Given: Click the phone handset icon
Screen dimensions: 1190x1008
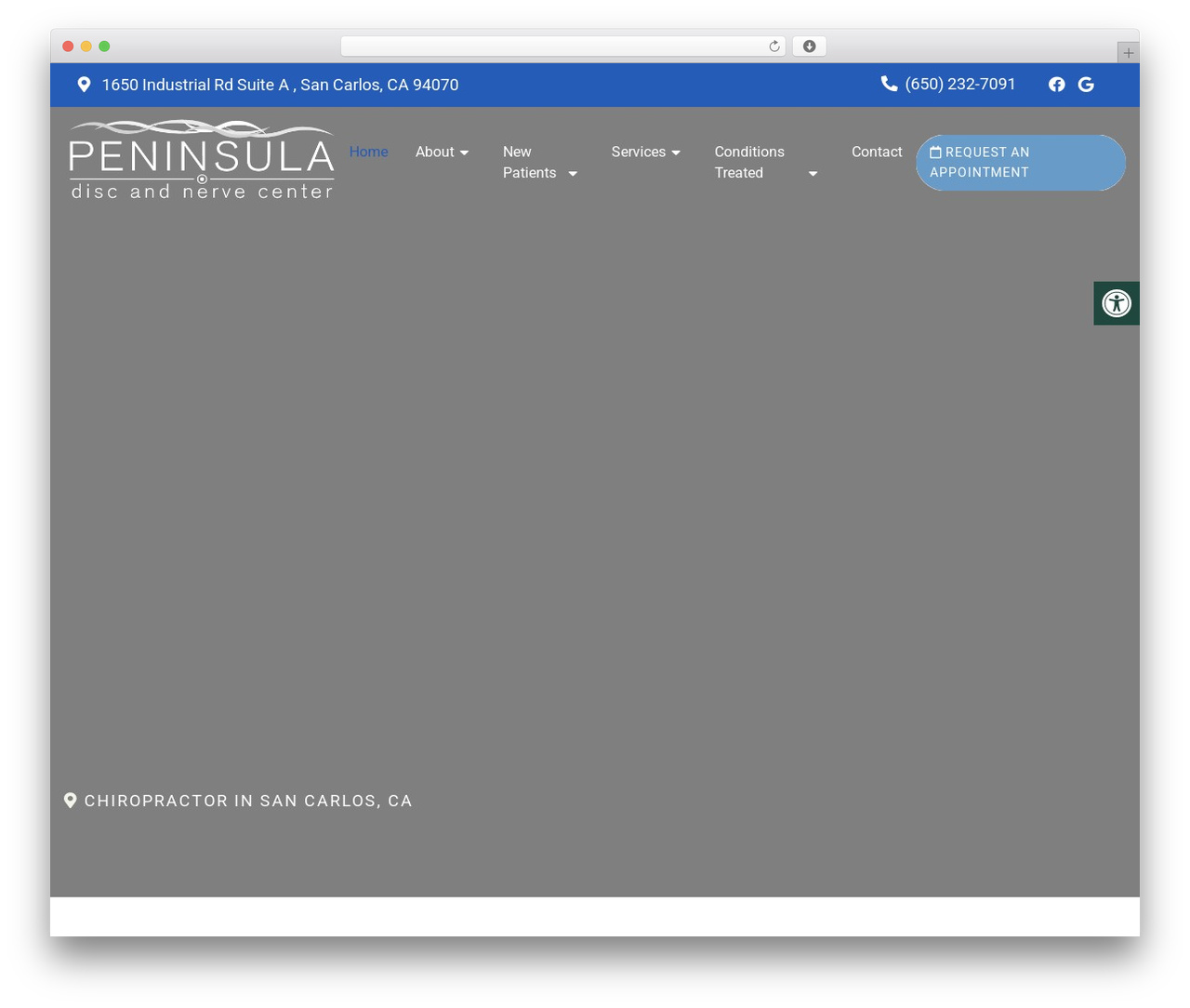Looking at the screenshot, I should click(889, 84).
